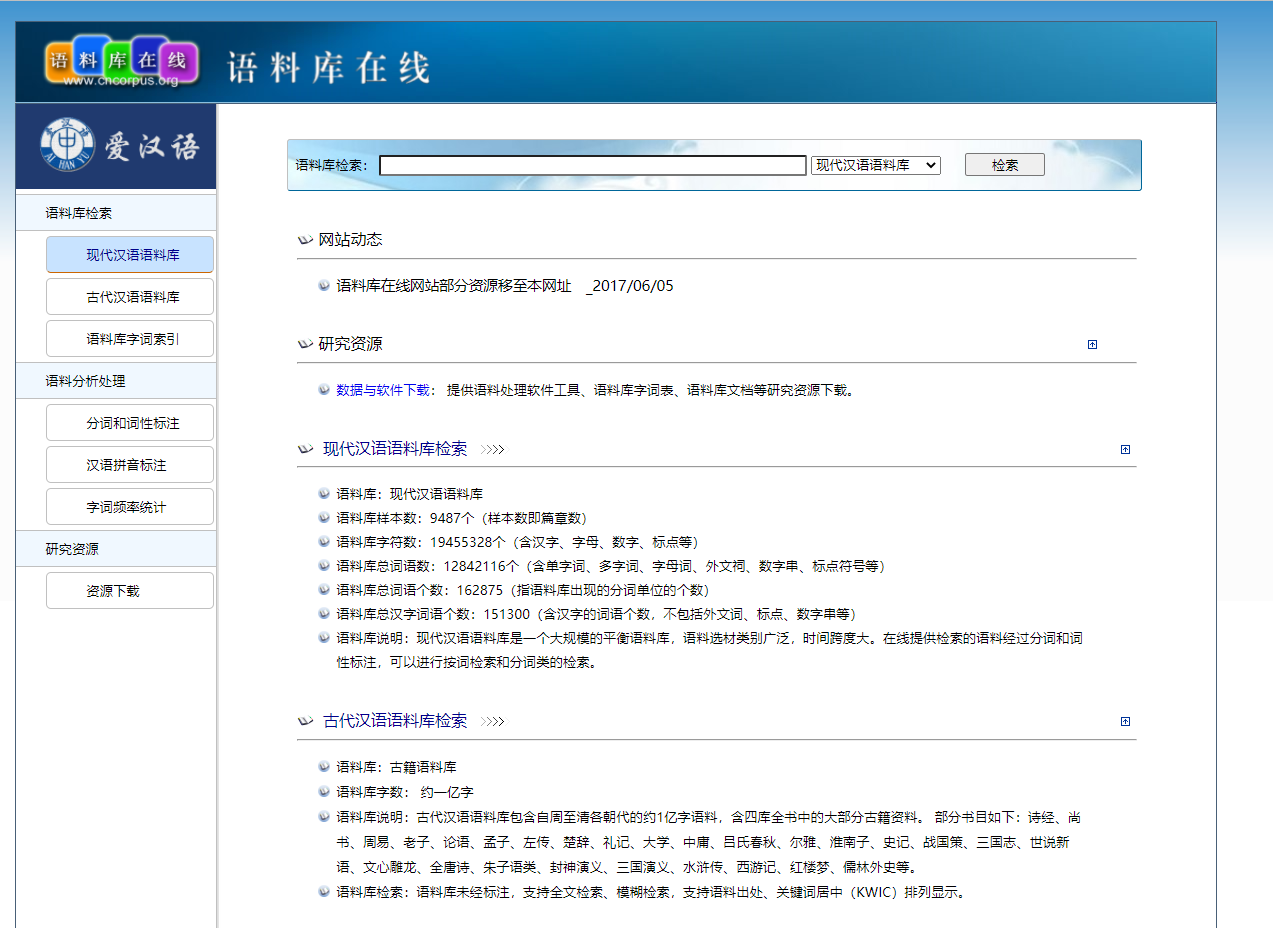Screen dimensions: 1273x928
Task: Open 语料库字词索引 from the sidebar
Action: click(130, 339)
